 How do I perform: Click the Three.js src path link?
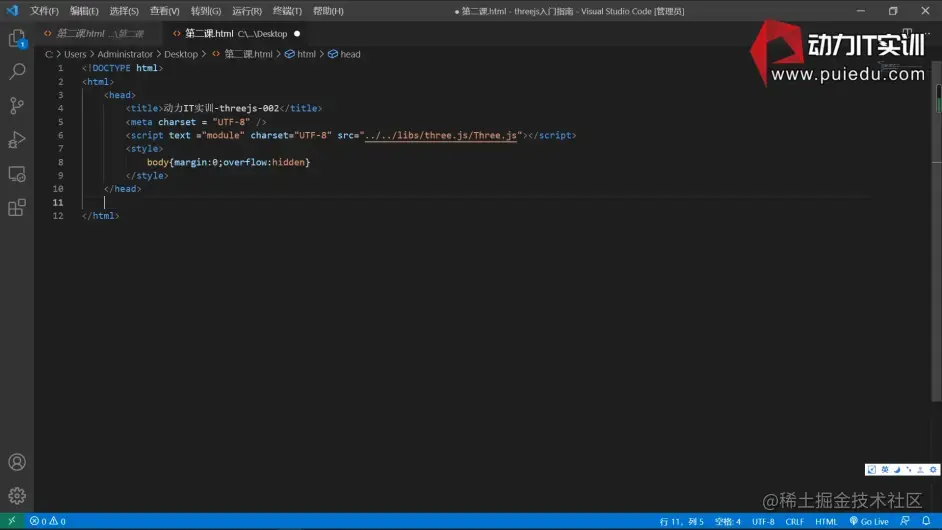[x=441, y=135]
